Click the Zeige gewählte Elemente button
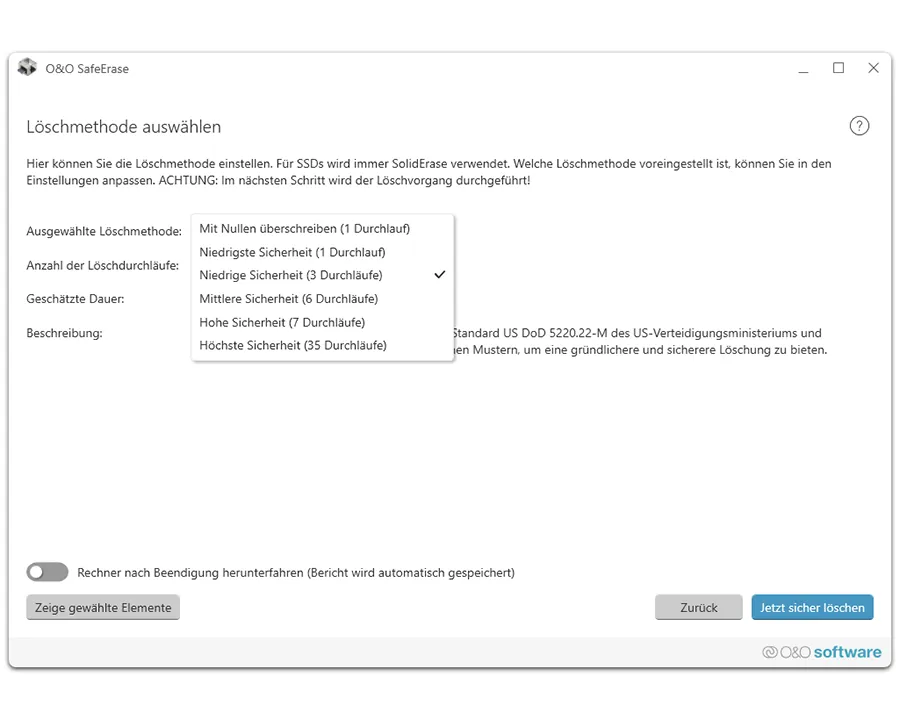The width and height of the screenshot is (900, 720). click(x=103, y=607)
